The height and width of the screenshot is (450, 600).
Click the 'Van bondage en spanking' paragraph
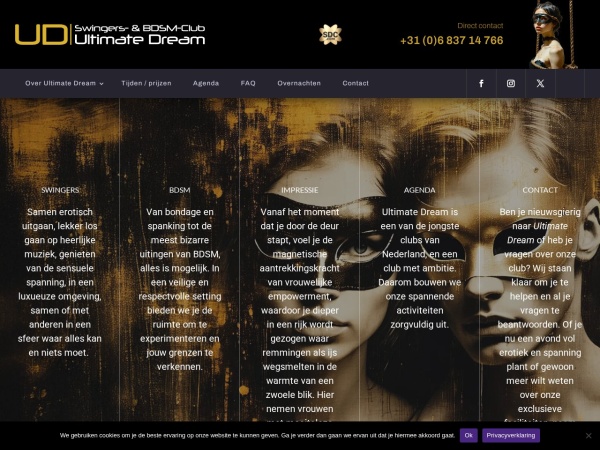[x=179, y=289]
